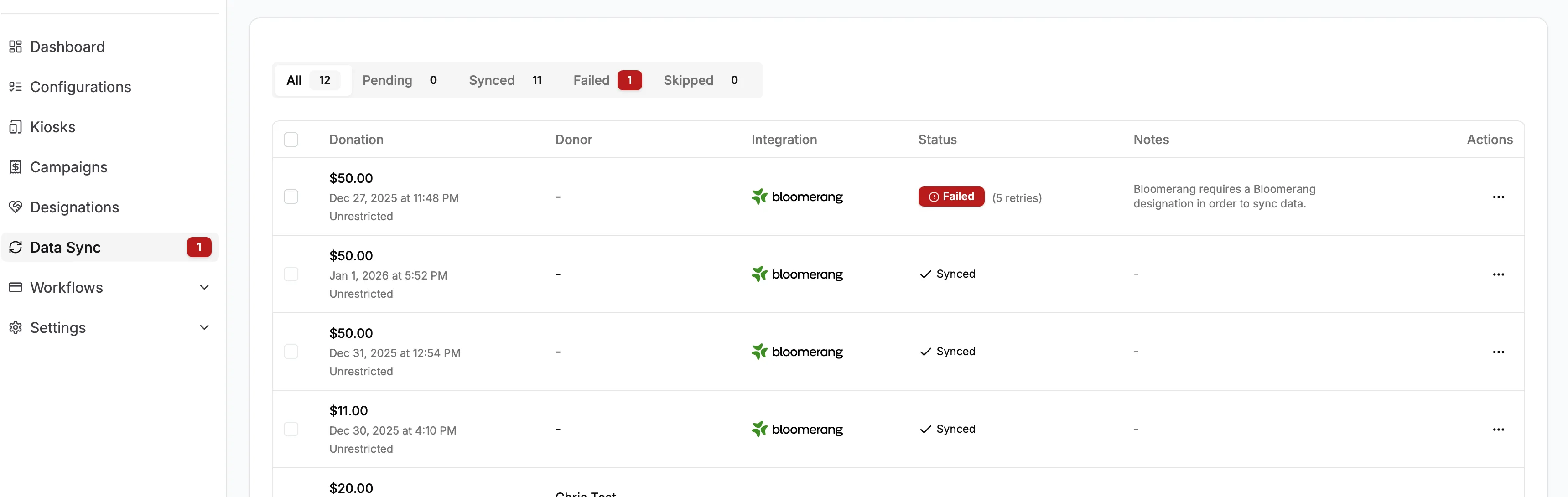The image size is (1568, 497).
Task: Click the All tab count 12
Action: (x=324, y=80)
